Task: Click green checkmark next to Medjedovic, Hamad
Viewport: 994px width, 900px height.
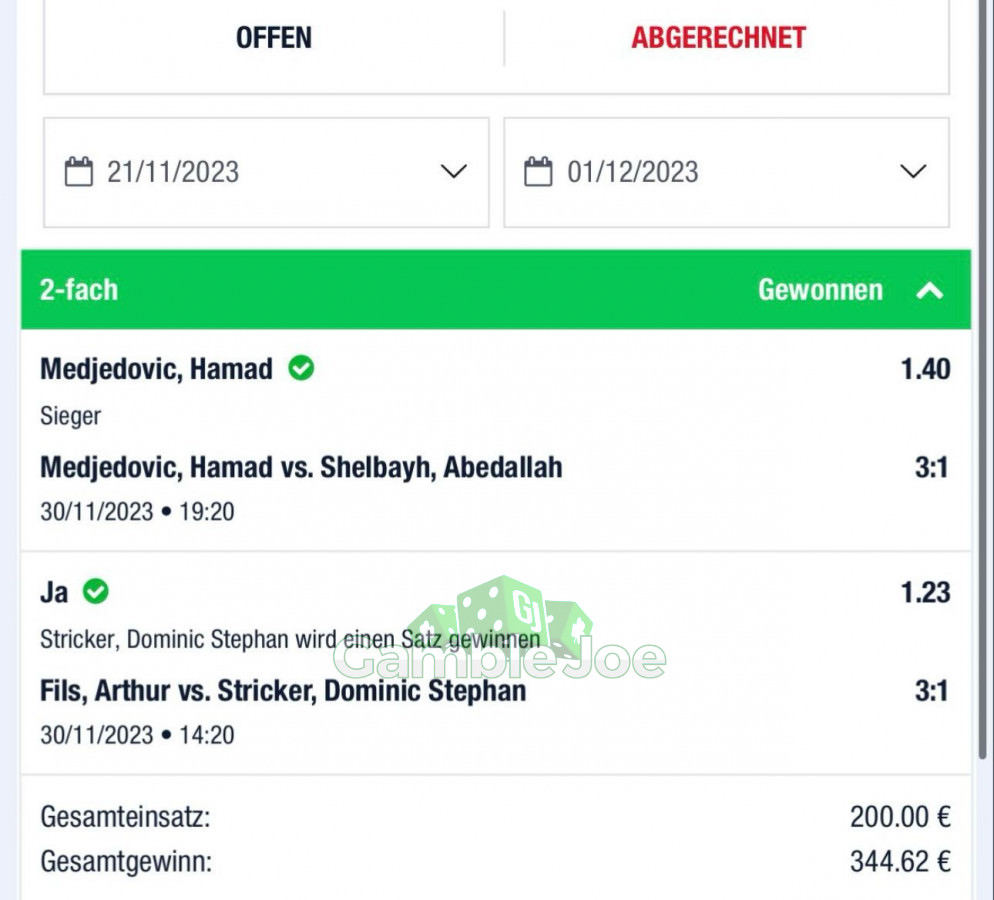Action: click(301, 368)
